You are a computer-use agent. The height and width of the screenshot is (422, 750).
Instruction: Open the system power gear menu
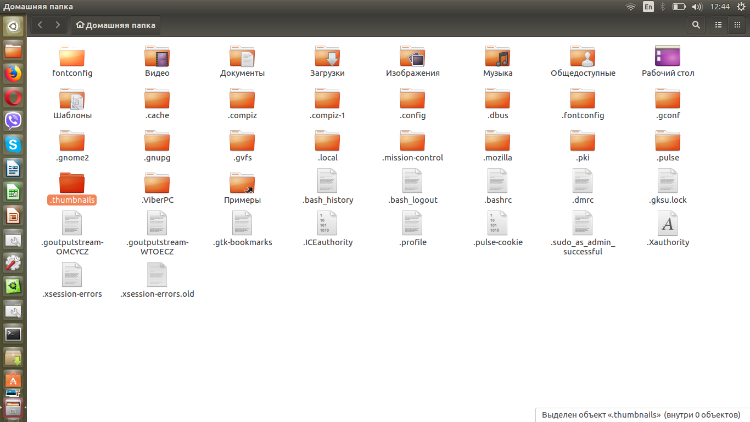[740, 6]
